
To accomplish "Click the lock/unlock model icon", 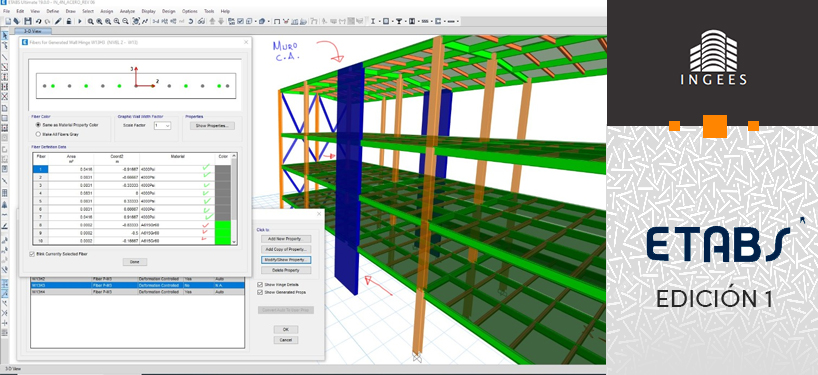I will tap(69, 21).
